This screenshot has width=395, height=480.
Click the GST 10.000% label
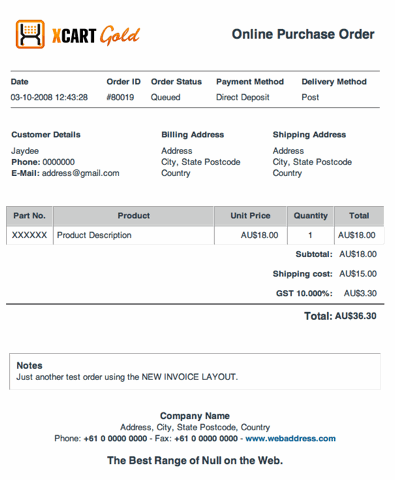[x=304, y=293]
